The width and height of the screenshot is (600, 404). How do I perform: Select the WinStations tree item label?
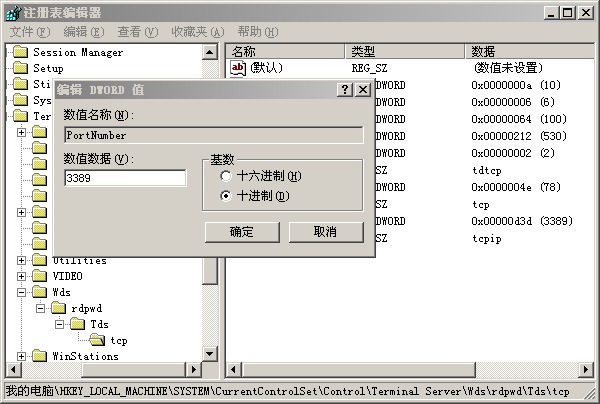(85, 357)
